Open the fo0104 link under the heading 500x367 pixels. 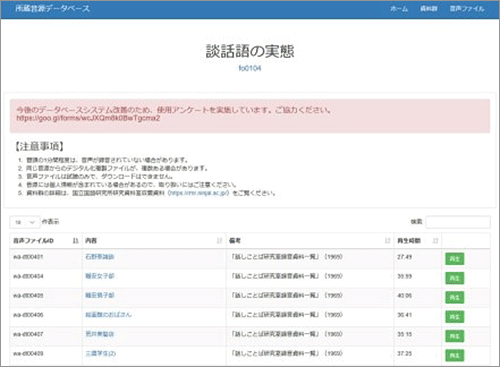tap(250, 68)
